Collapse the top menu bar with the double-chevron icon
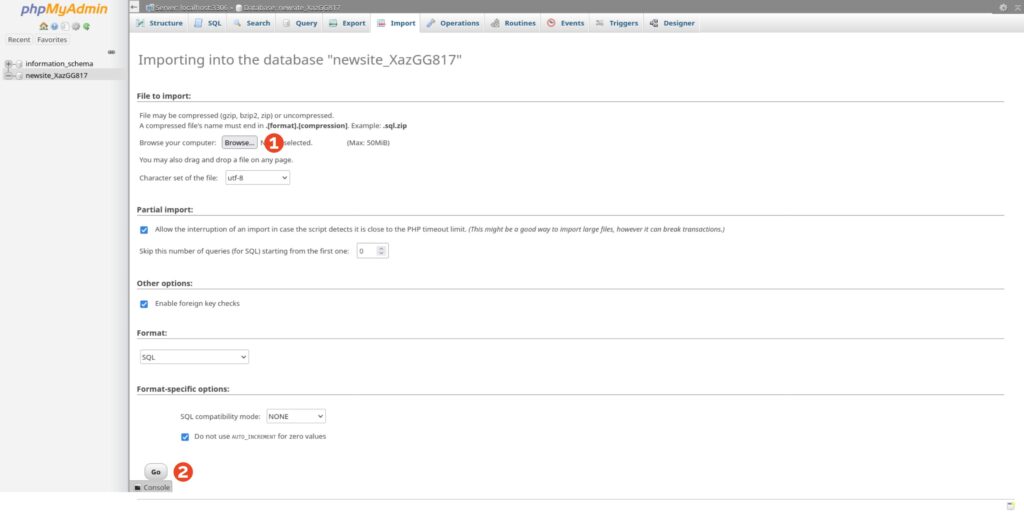Viewport: 1024px width, 522px height. tap(1017, 7)
